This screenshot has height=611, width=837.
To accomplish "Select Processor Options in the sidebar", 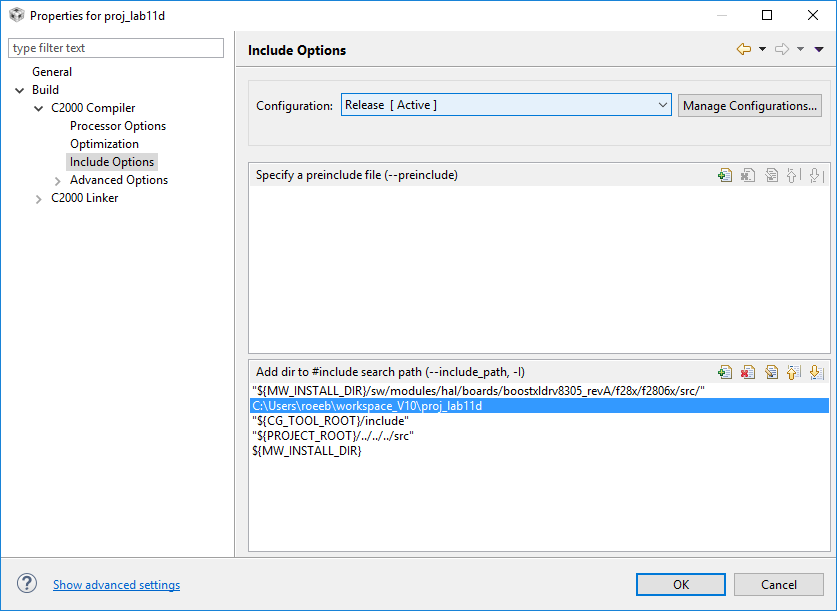I will [x=117, y=125].
